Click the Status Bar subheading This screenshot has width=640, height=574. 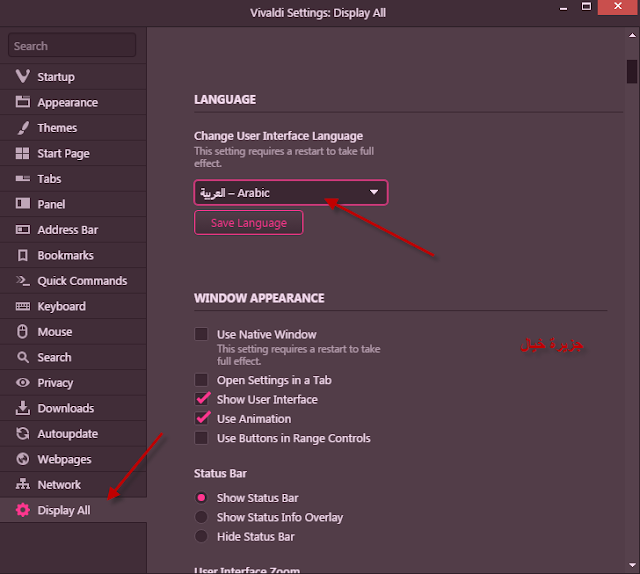(x=220, y=473)
